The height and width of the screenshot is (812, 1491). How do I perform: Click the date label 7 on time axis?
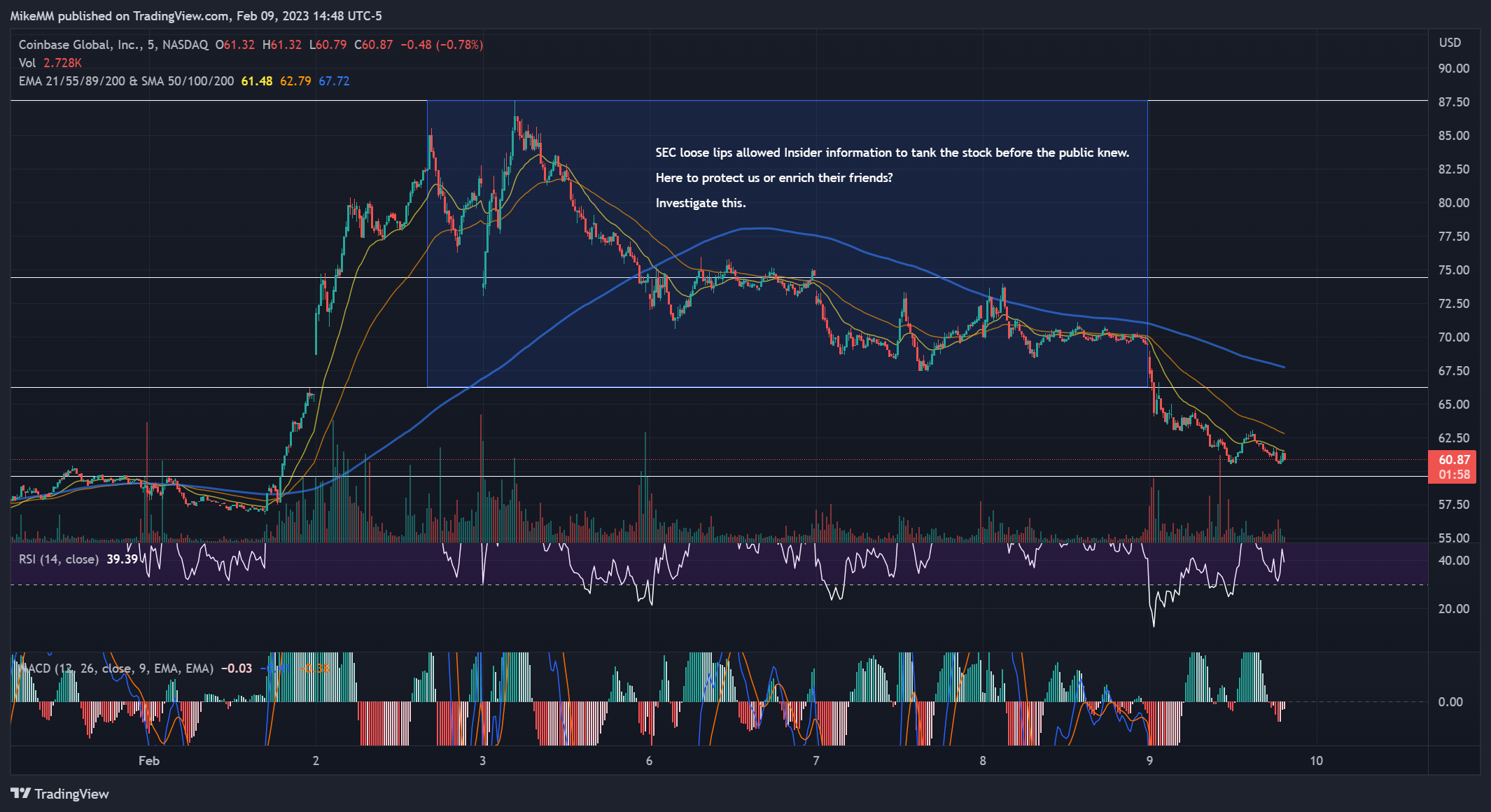[815, 761]
